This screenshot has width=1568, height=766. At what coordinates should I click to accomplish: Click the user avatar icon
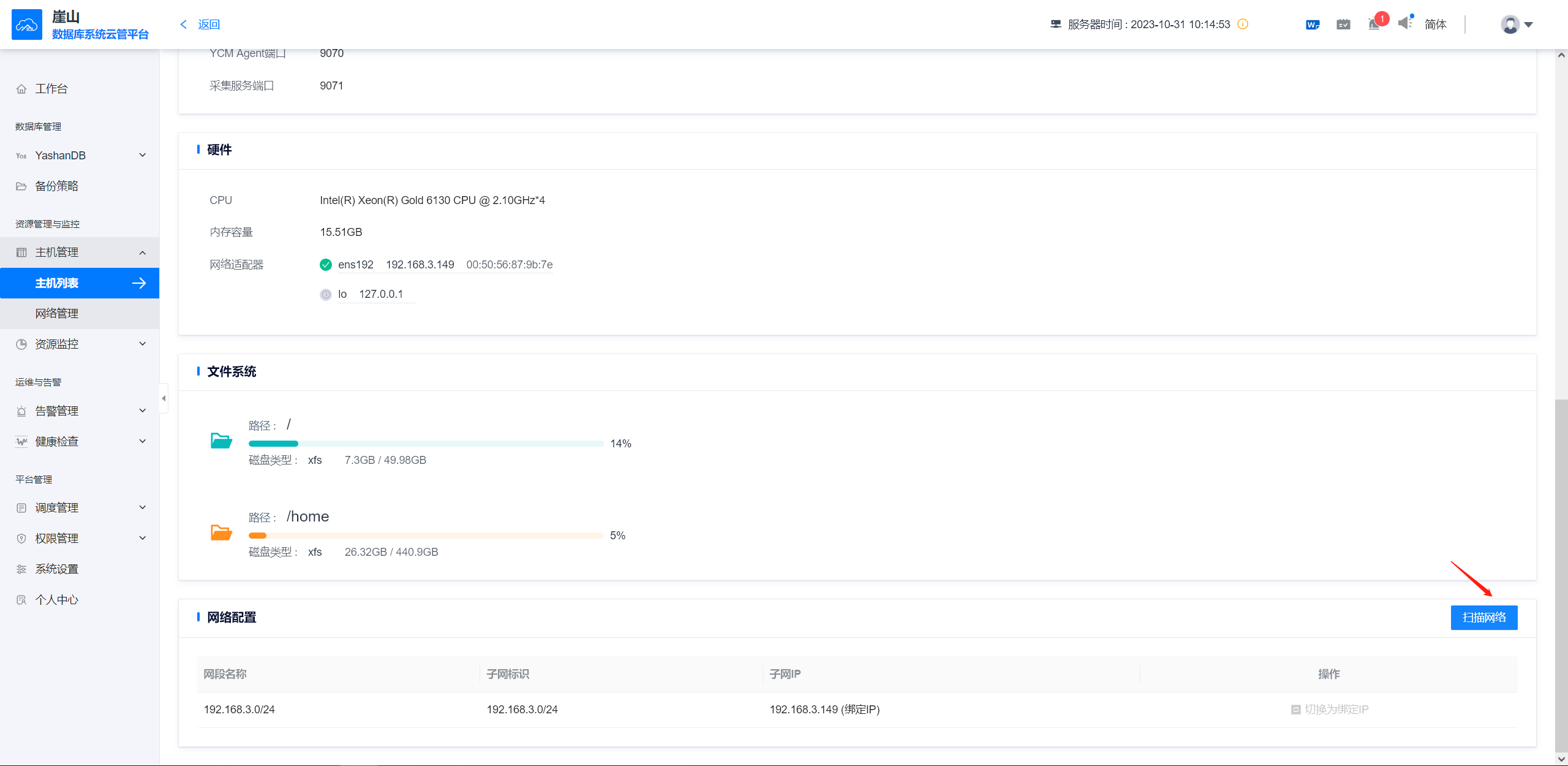point(1510,25)
